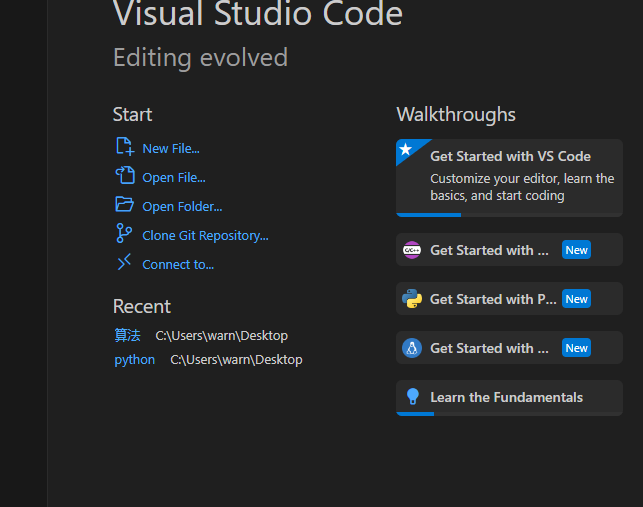Open Learn the Fundamentals walkthrough

[x=509, y=398]
